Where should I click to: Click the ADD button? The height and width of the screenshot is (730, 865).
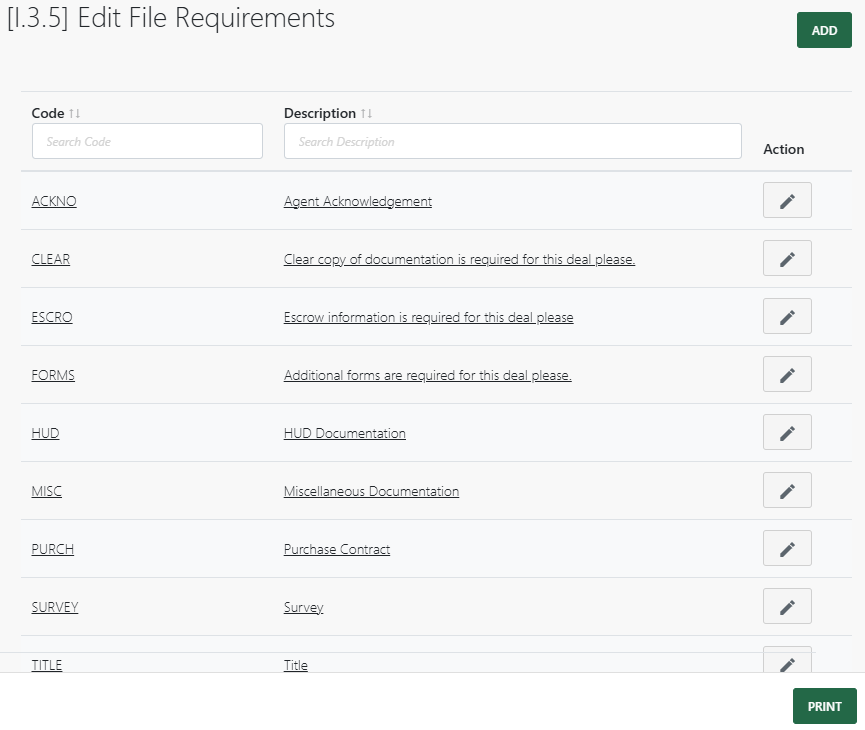click(823, 30)
